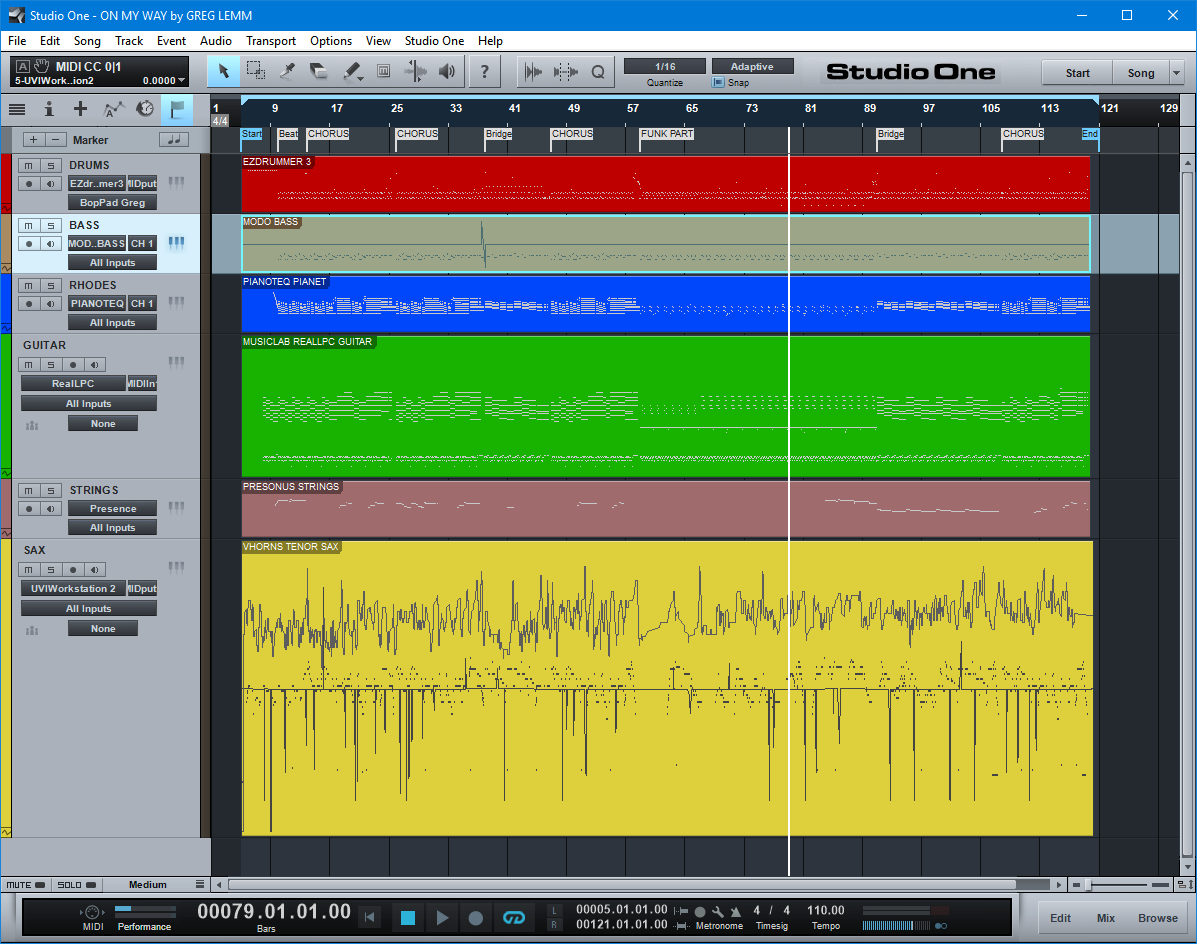Viewport: 1197px width, 944px height.
Task: Toggle the marker track flag icon
Action: [176, 110]
